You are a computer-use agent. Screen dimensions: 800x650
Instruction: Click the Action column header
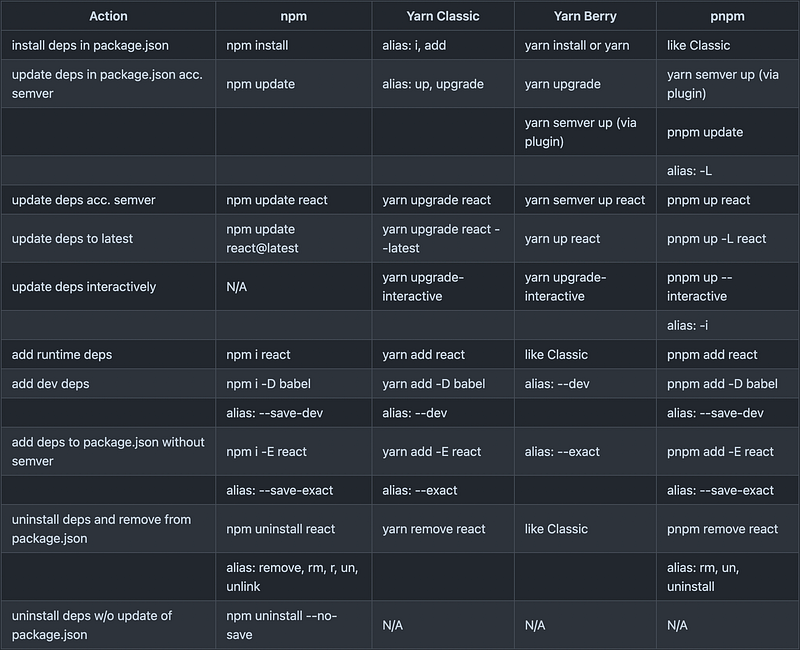[x=108, y=16]
